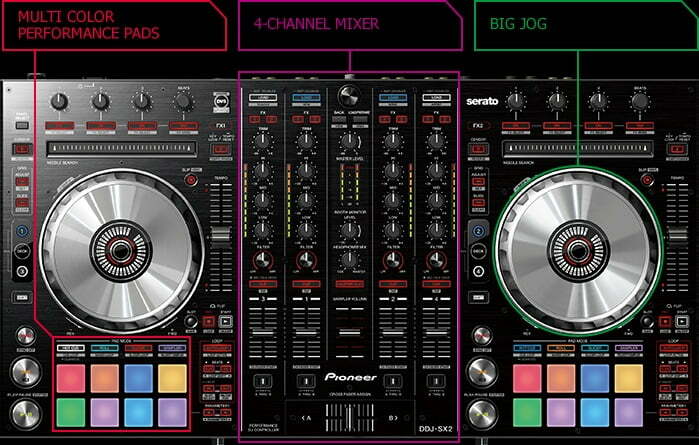699x445 pixels.
Task: Click the LOAD button on mixer channel 3
Action: (x=263, y=98)
